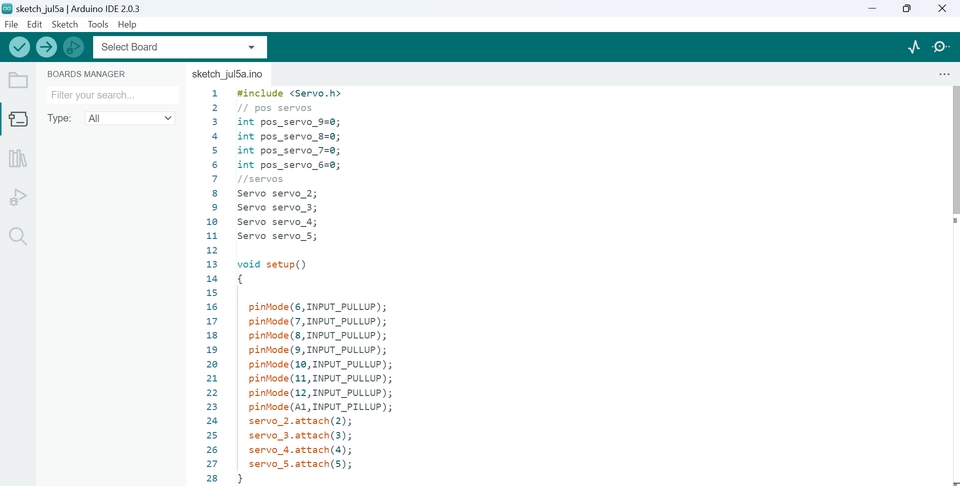Screen dimensions: 960x486
Task: Click the 'void setup()' line
Action: [x=272, y=264]
